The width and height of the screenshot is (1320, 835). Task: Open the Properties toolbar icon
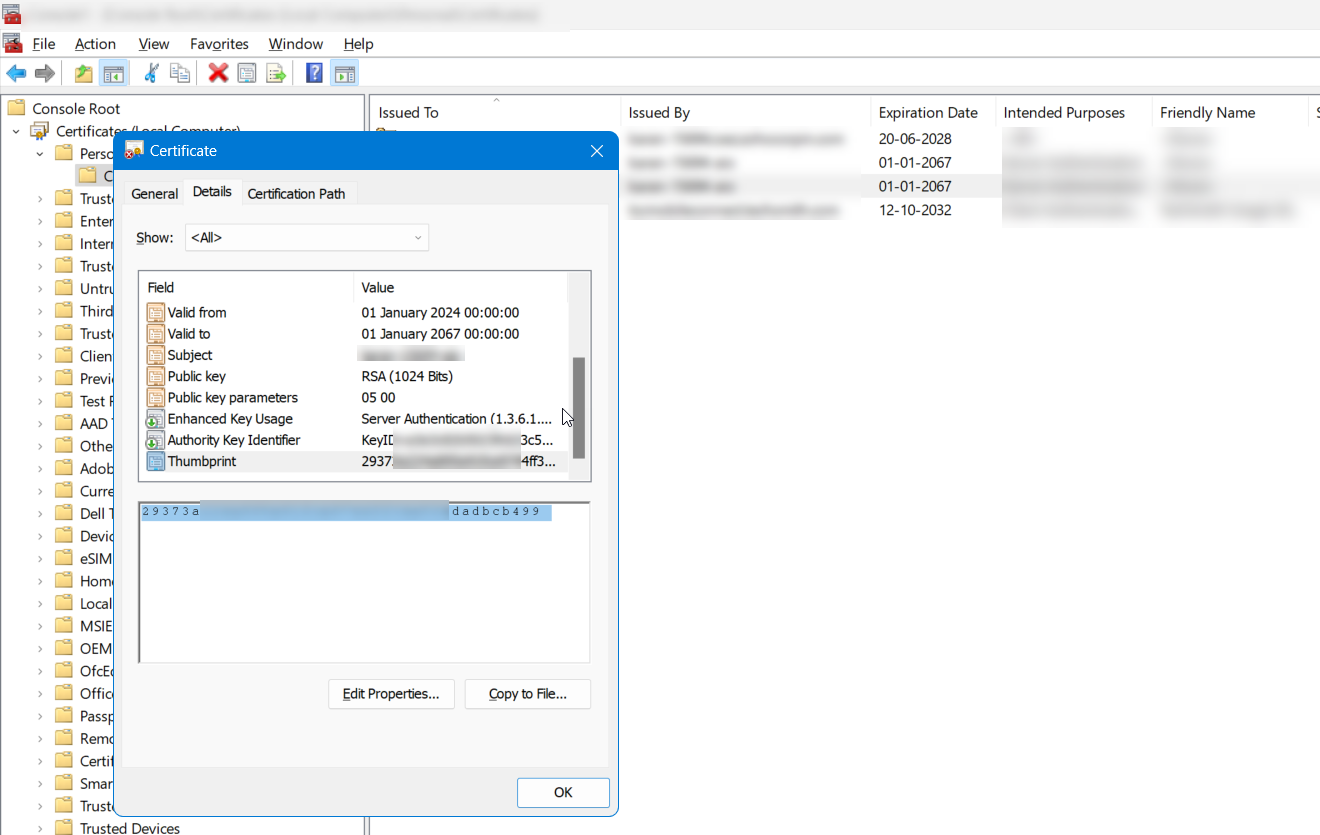point(247,73)
